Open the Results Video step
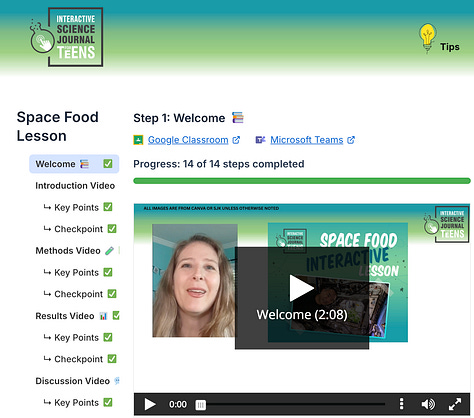This screenshot has width=474, height=418. (x=65, y=316)
